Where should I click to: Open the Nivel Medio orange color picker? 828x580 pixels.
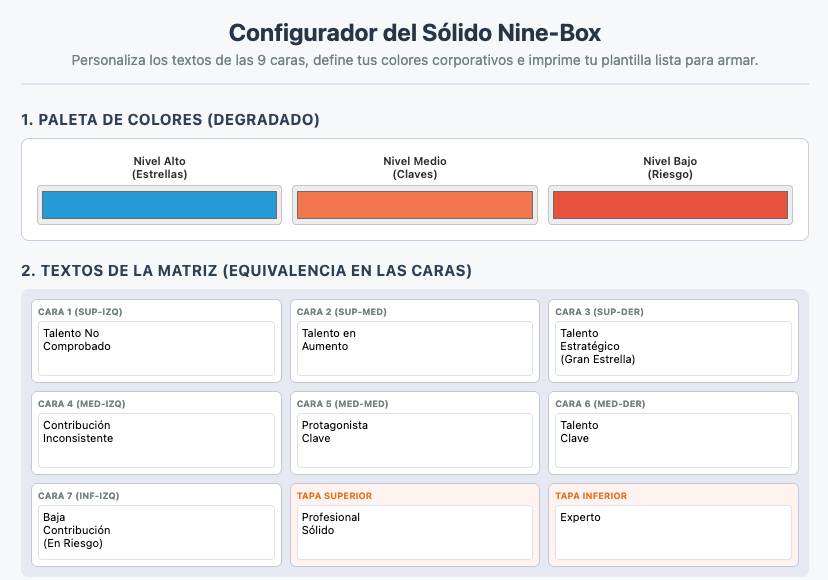click(415, 205)
